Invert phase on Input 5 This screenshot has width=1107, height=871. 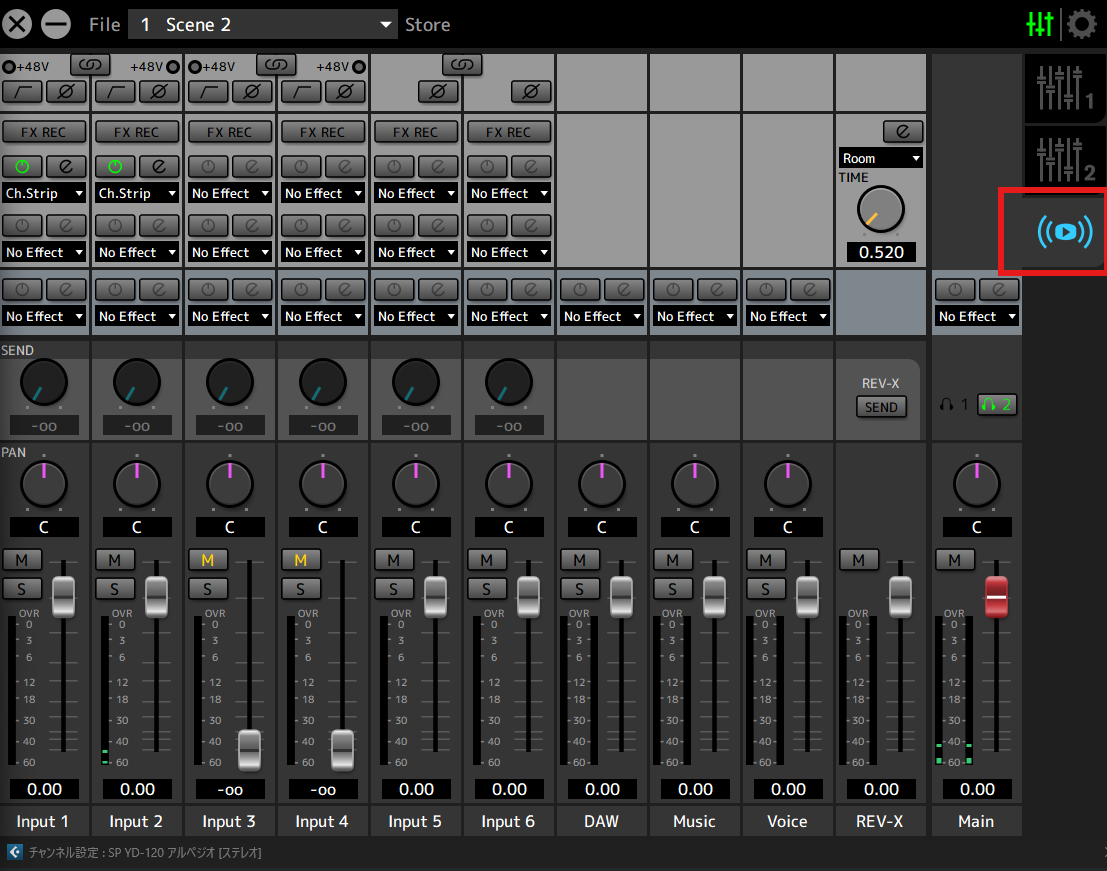(x=438, y=91)
